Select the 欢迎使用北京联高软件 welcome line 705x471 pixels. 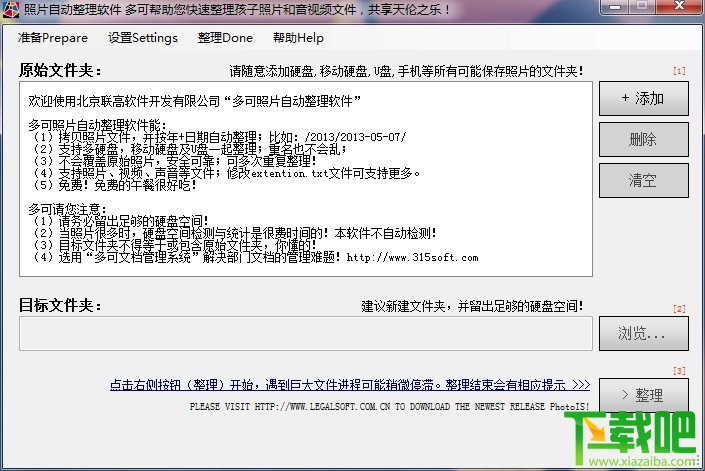[195, 101]
